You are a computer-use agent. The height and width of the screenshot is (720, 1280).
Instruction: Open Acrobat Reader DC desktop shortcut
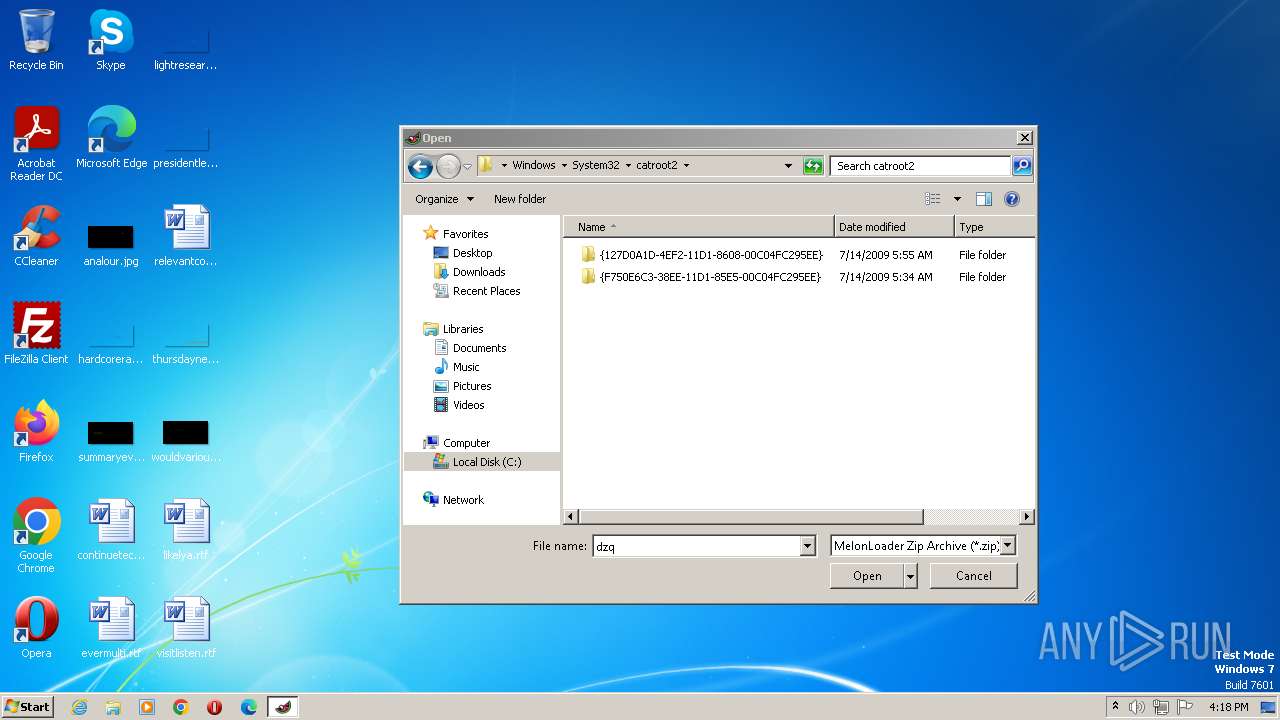(x=36, y=144)
